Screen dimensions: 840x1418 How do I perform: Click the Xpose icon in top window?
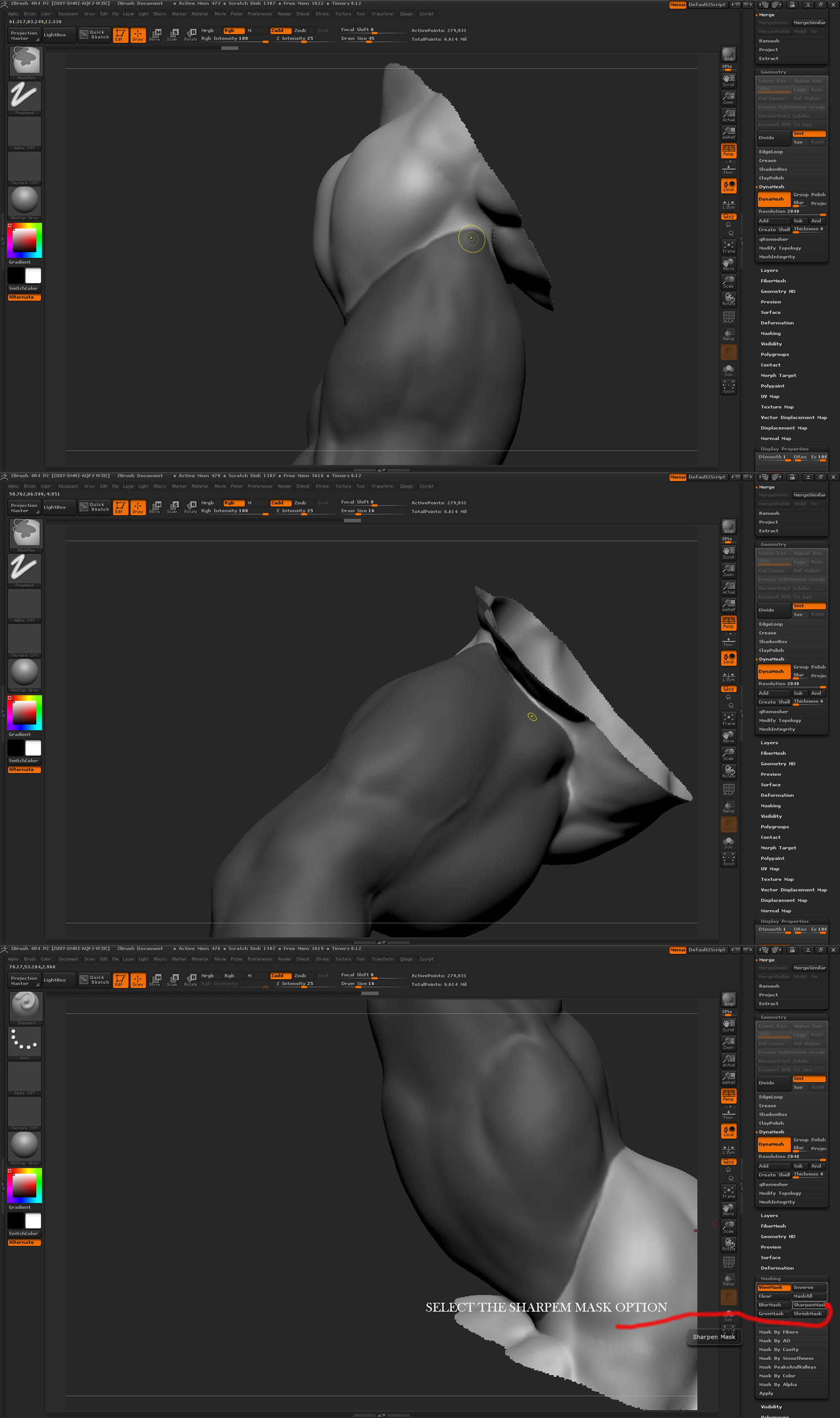click(x=728, y=387)
